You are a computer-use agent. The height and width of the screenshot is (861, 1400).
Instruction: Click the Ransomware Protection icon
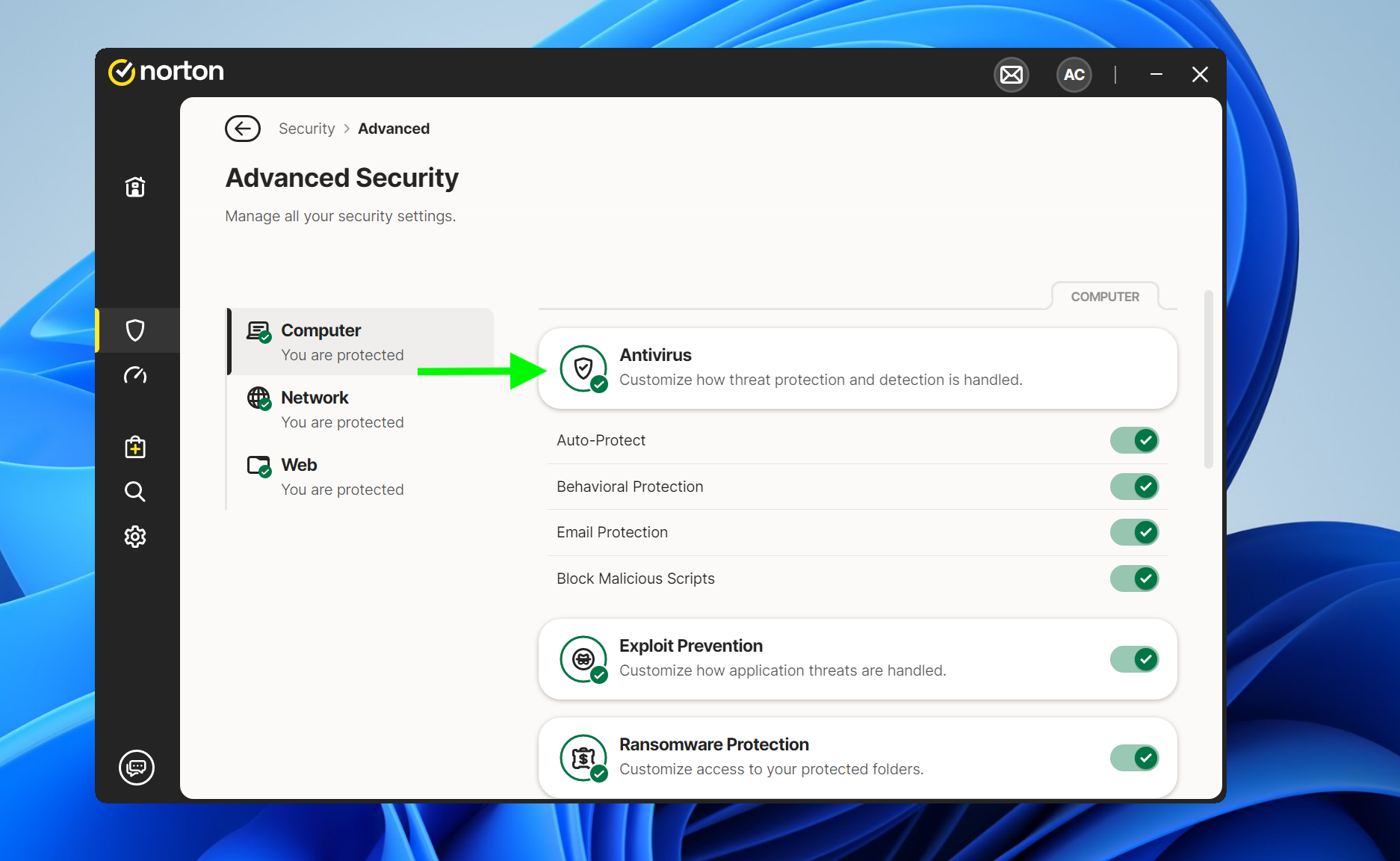tap(583, 758)
